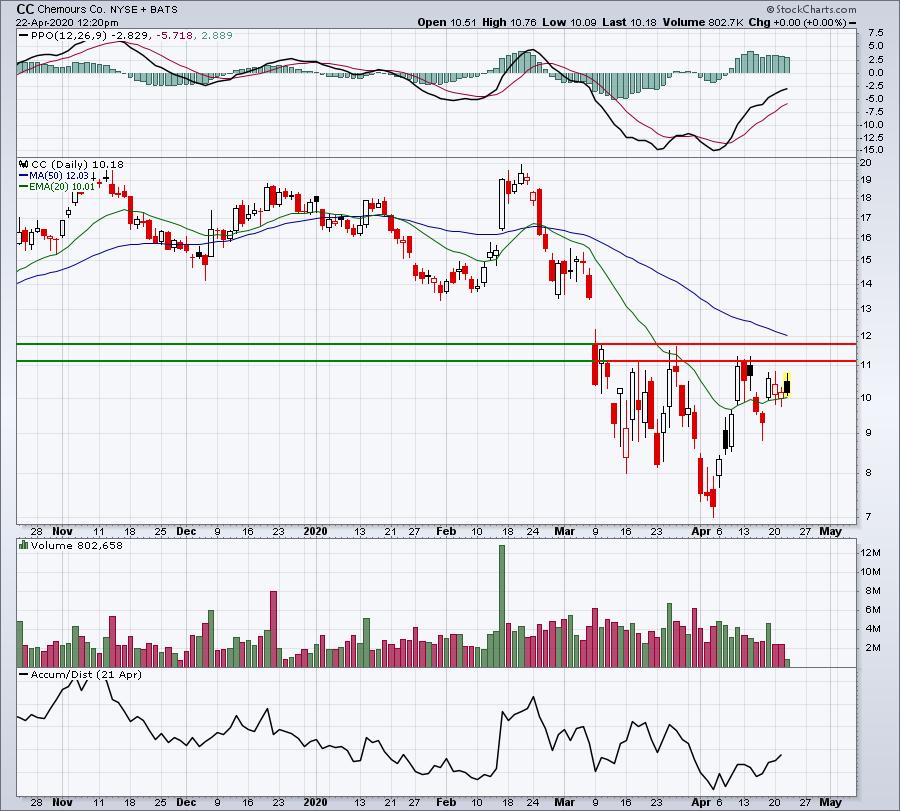Click the Mar label on bottom date axis
This screenshot has height=811, width=900.
click(x=564, y=802)
